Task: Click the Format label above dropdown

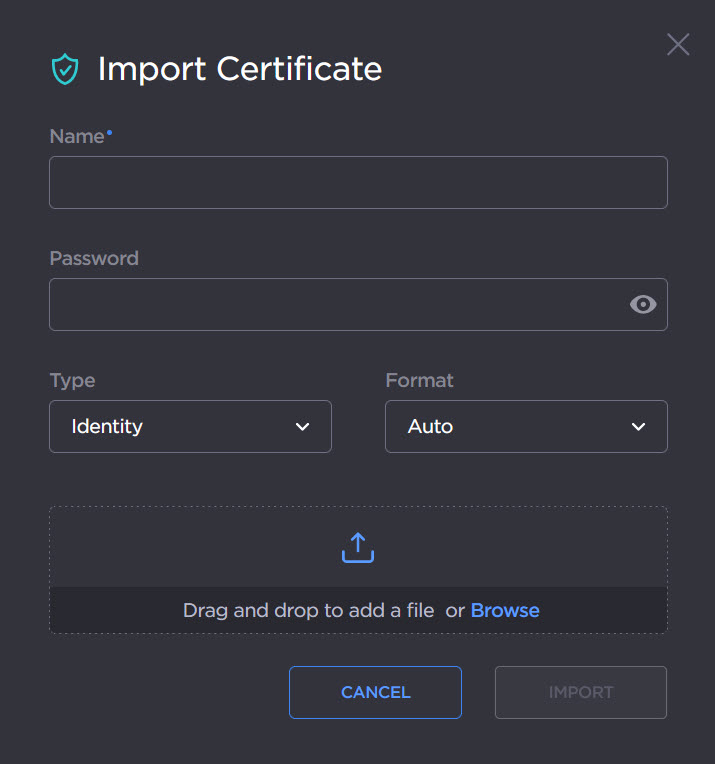Action: point(419,380)
